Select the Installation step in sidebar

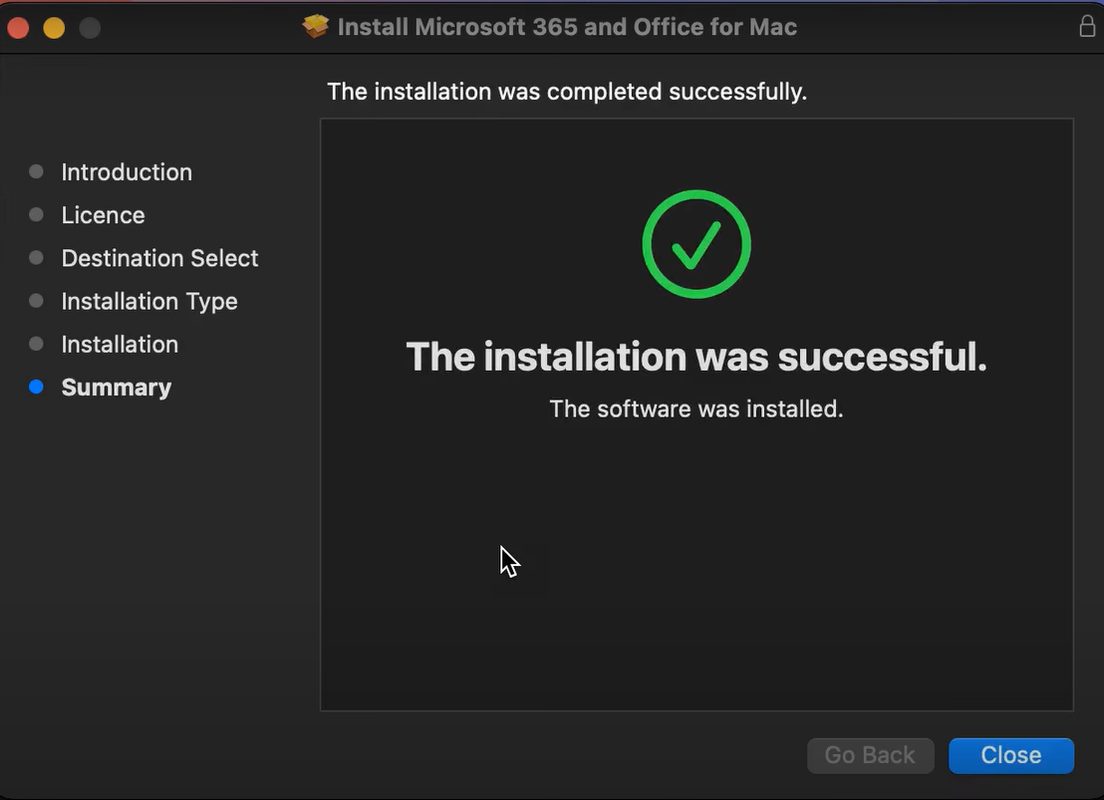[x=119, y=344]
